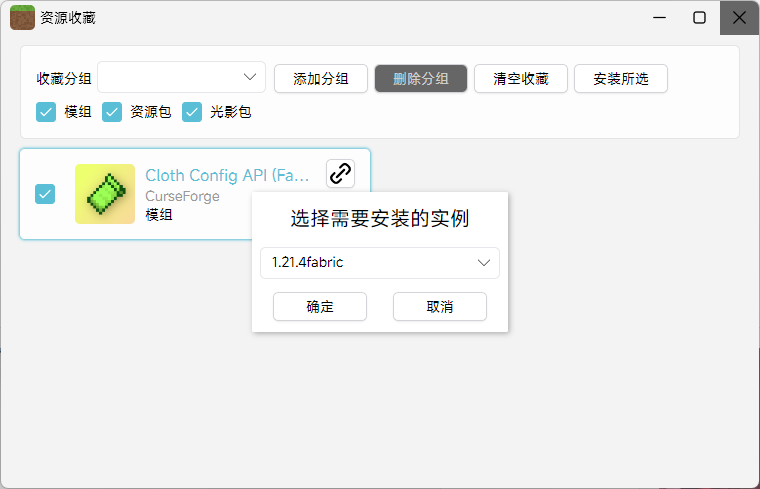
Task: Open the 收藏分组 dropdown list
Action: 181,78
